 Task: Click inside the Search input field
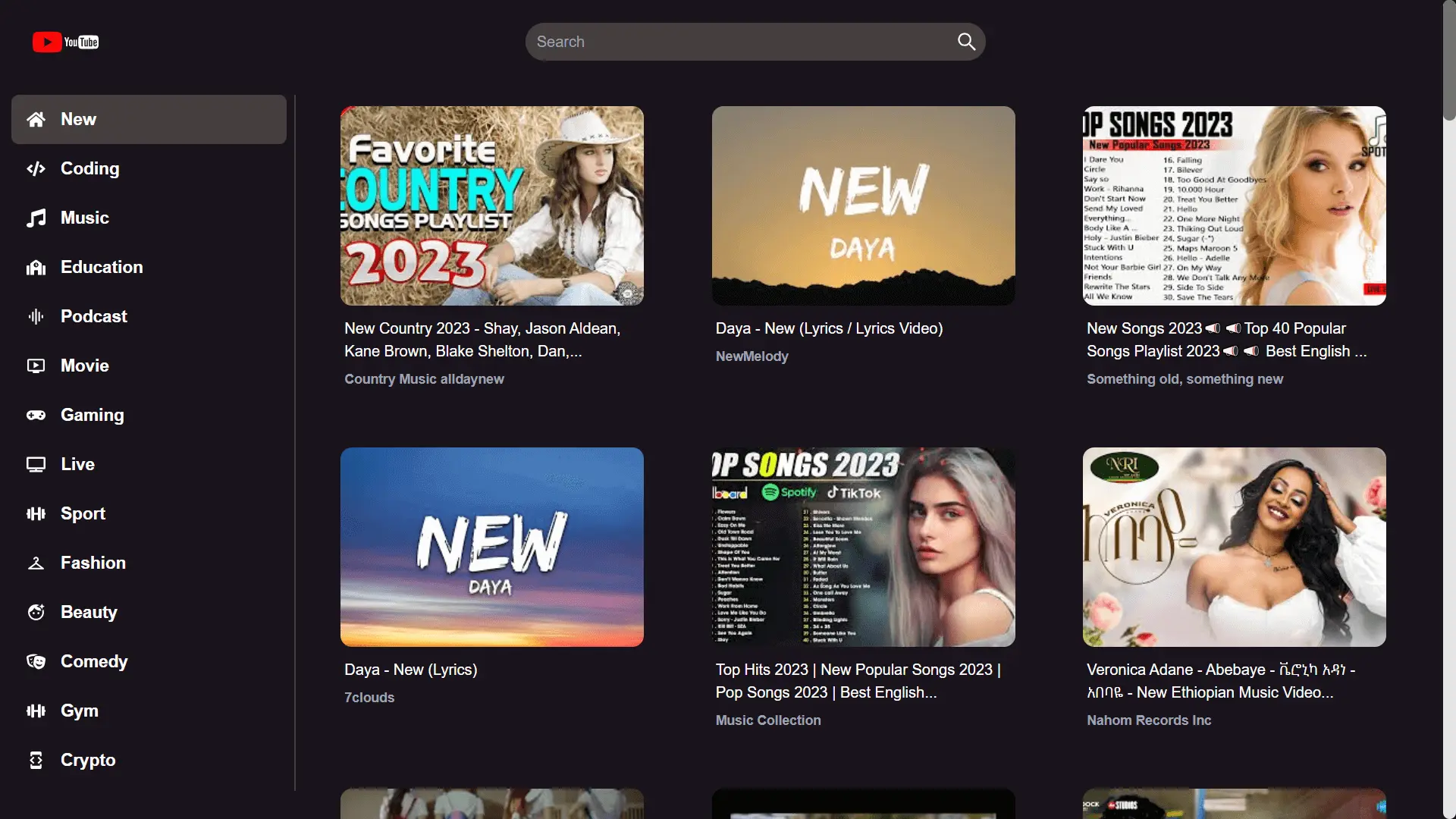(728, 42)
